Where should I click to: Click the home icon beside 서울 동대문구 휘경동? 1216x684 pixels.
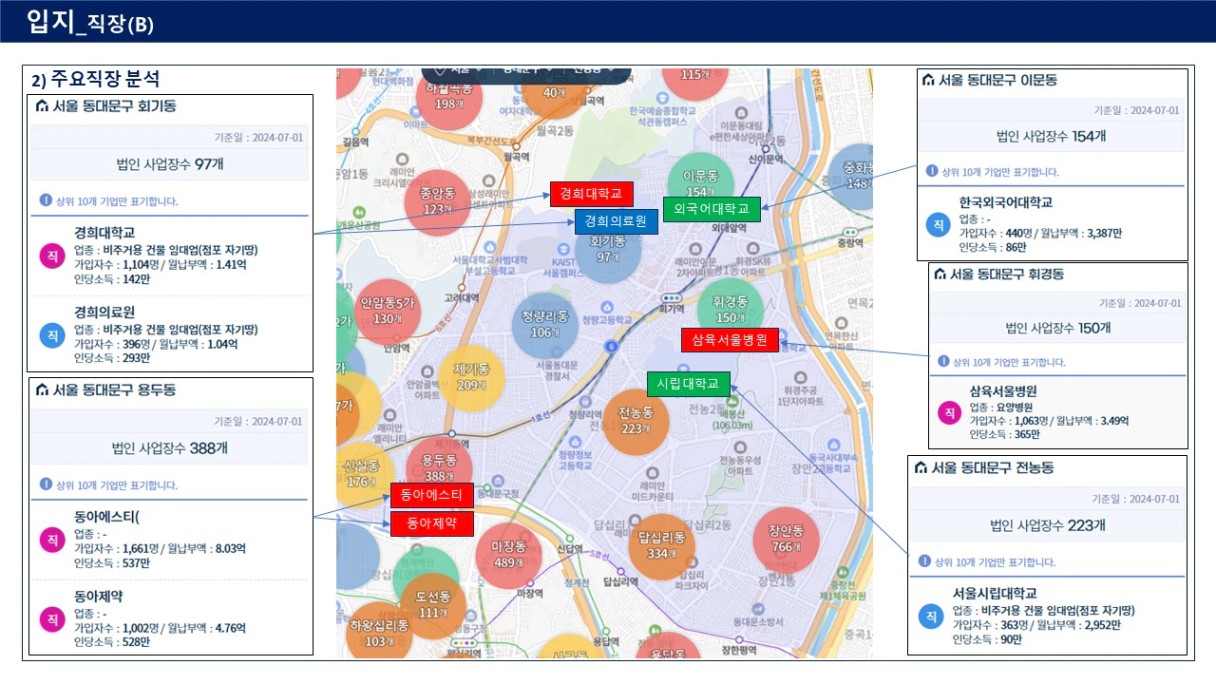tap(939, 273)
